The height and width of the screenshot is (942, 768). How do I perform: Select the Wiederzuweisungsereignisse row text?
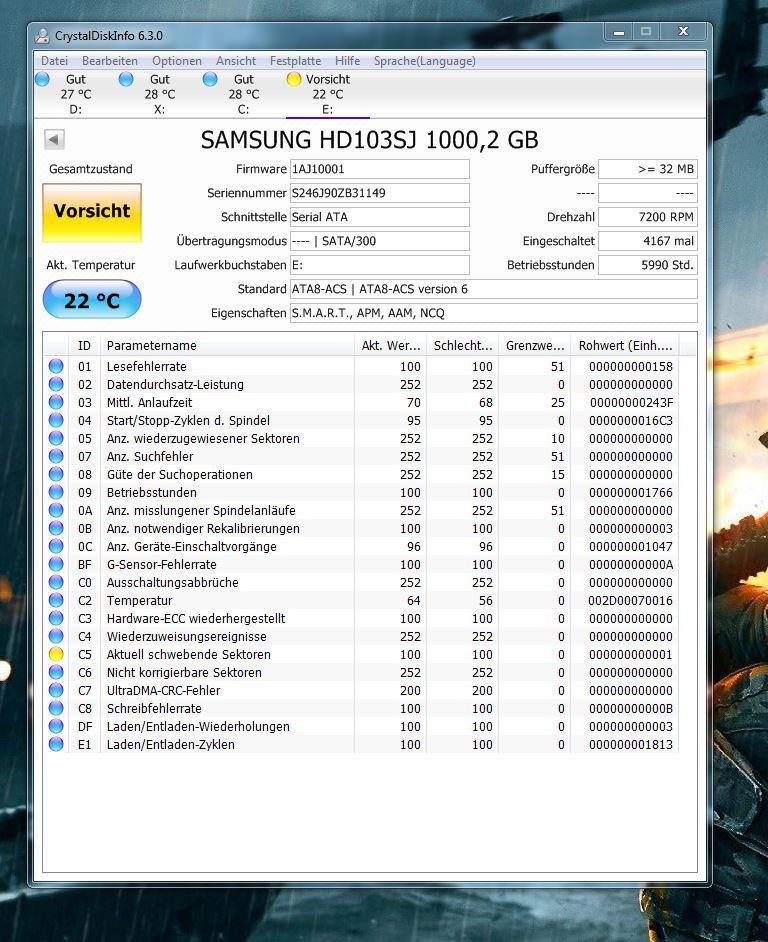[x=186, y=637]
